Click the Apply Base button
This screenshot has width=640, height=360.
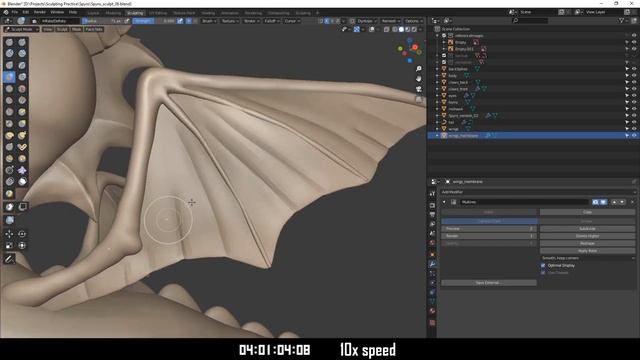pyautogui.click(x=587, y=251)
